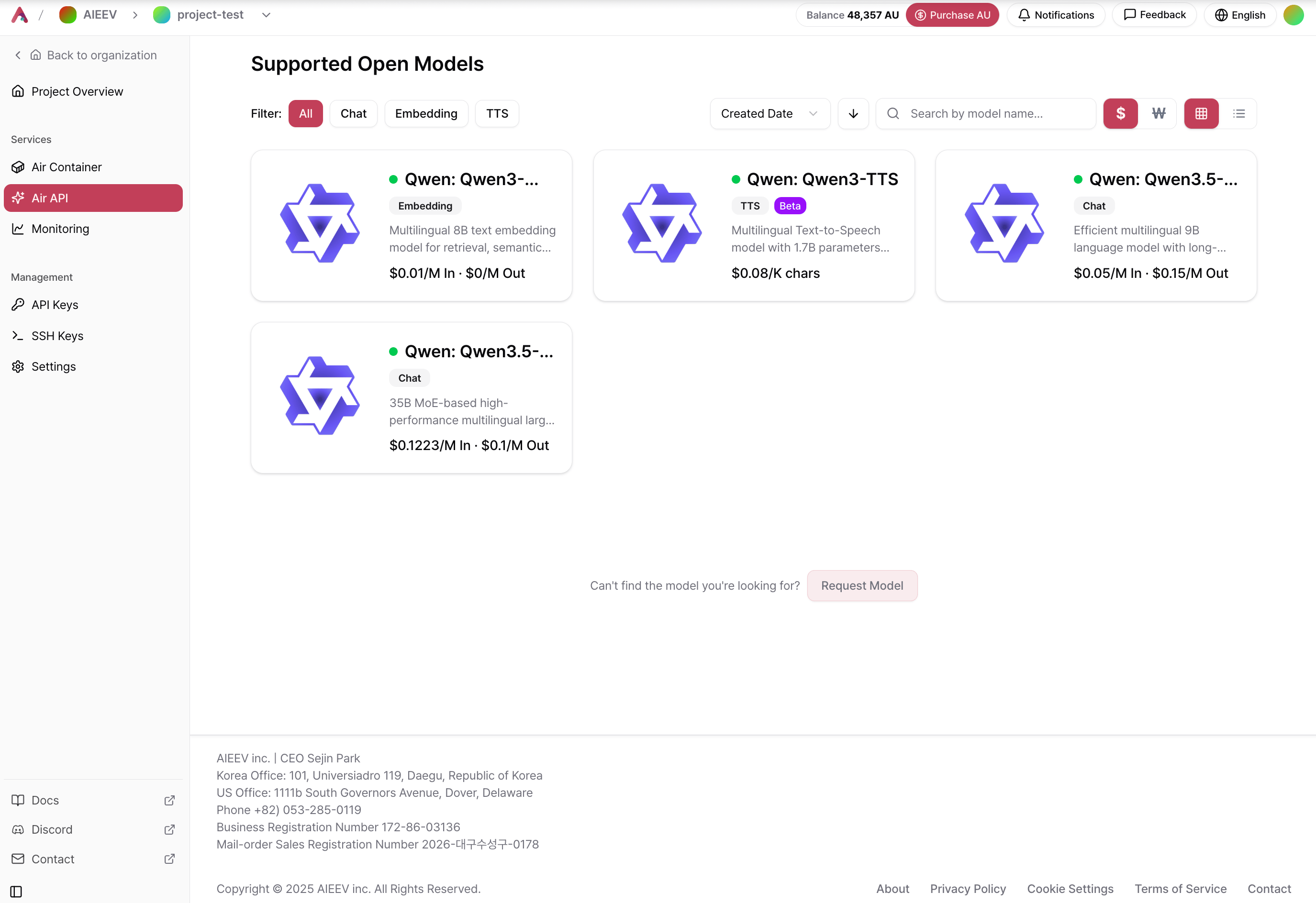Viewport: 1316px width, 903px height.
Task: Select the All filter
Action: [306, 114]
